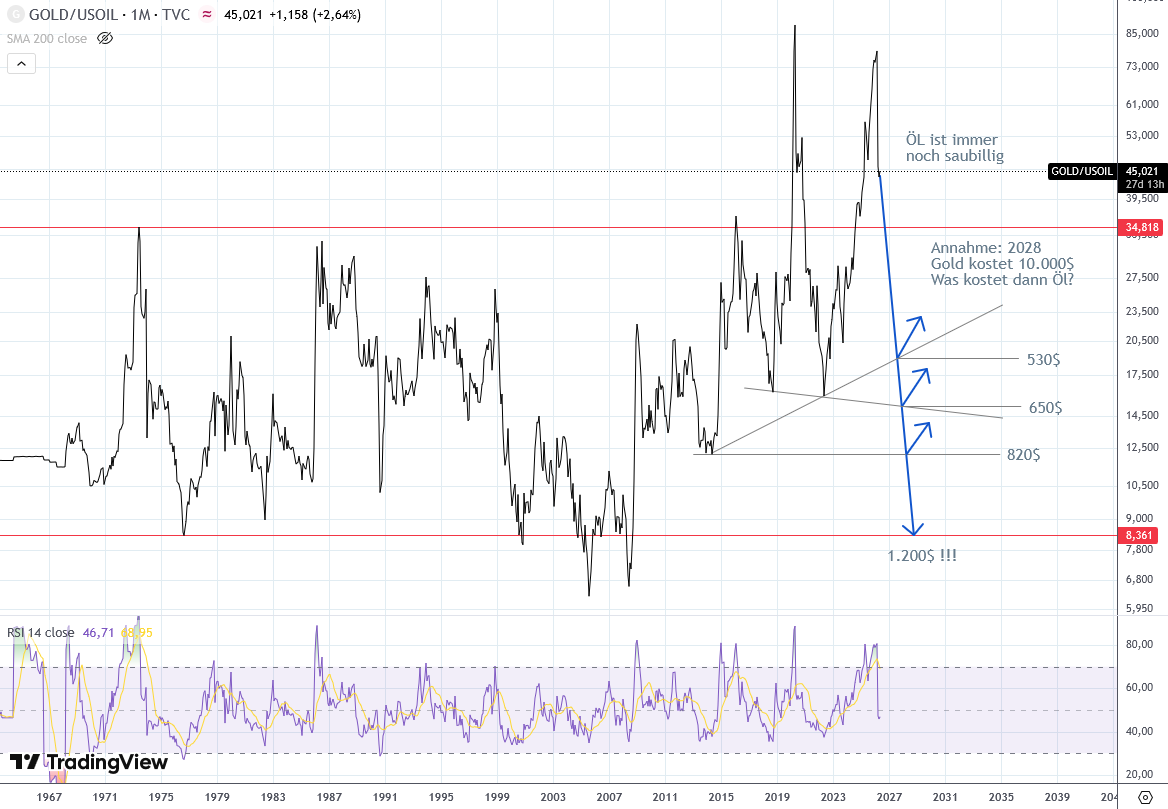Click the 2039 time axis label
The image size is (1168, 809).
click(1057, 797)
